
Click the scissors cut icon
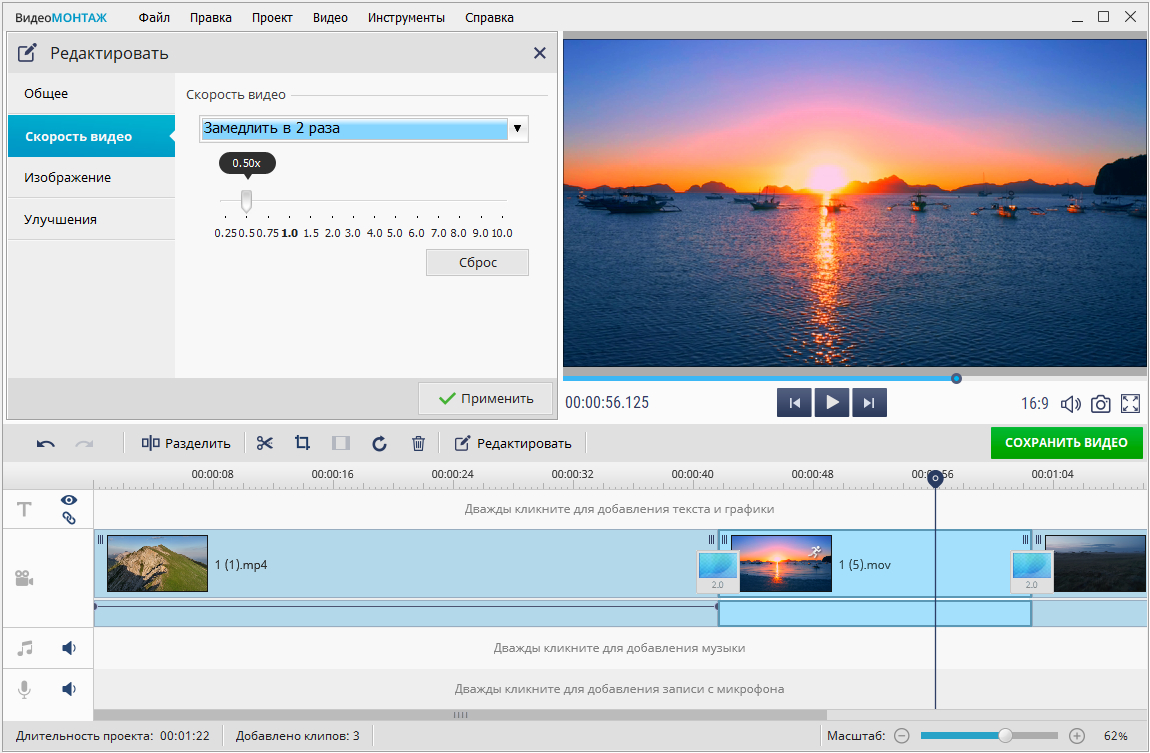pos(265,443)
